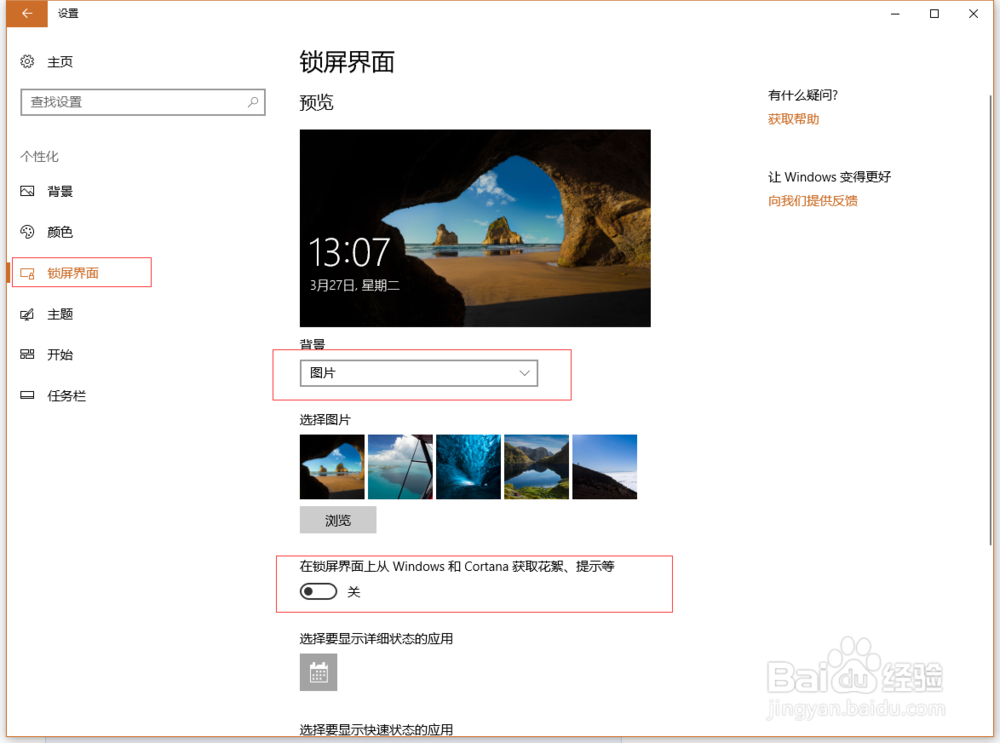Click the 锁屏界面 page heading
Screen dimensions: 1000x743
click(347, 63)
